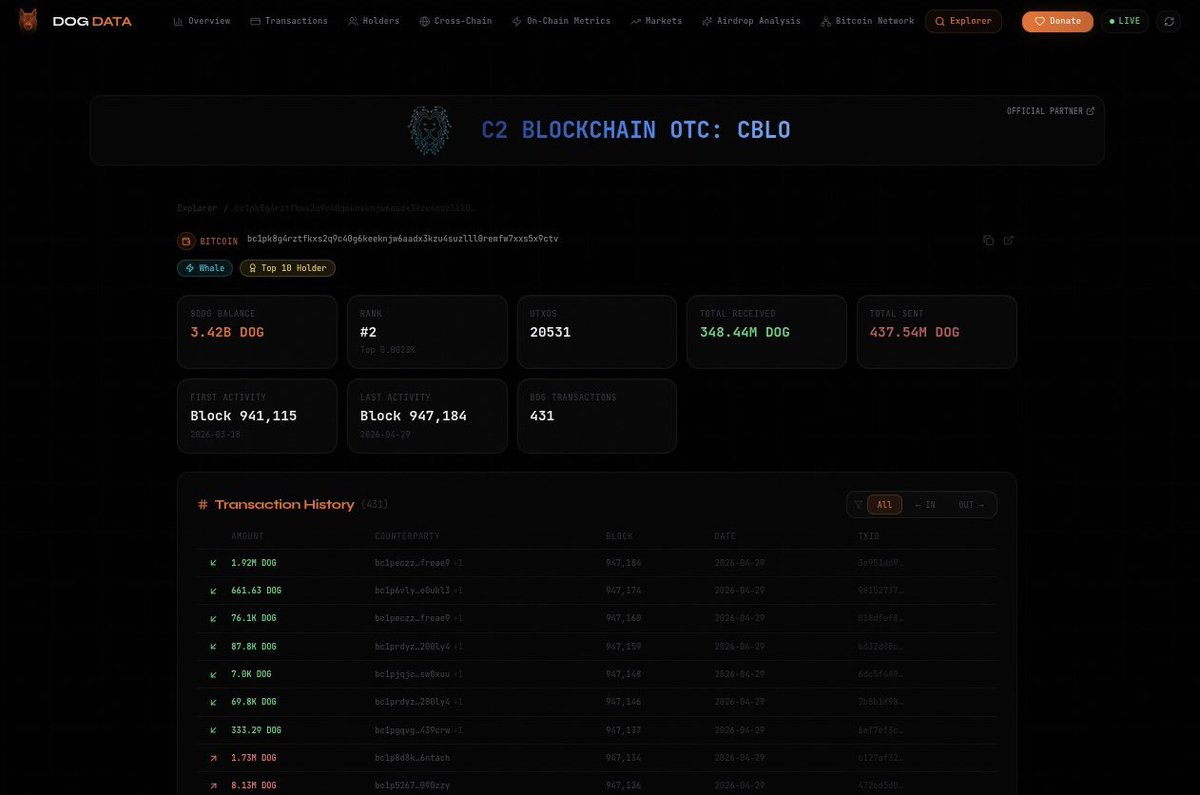Click the Donate button
This screenshot has height=795, width=1200.
pos(1057,21)
